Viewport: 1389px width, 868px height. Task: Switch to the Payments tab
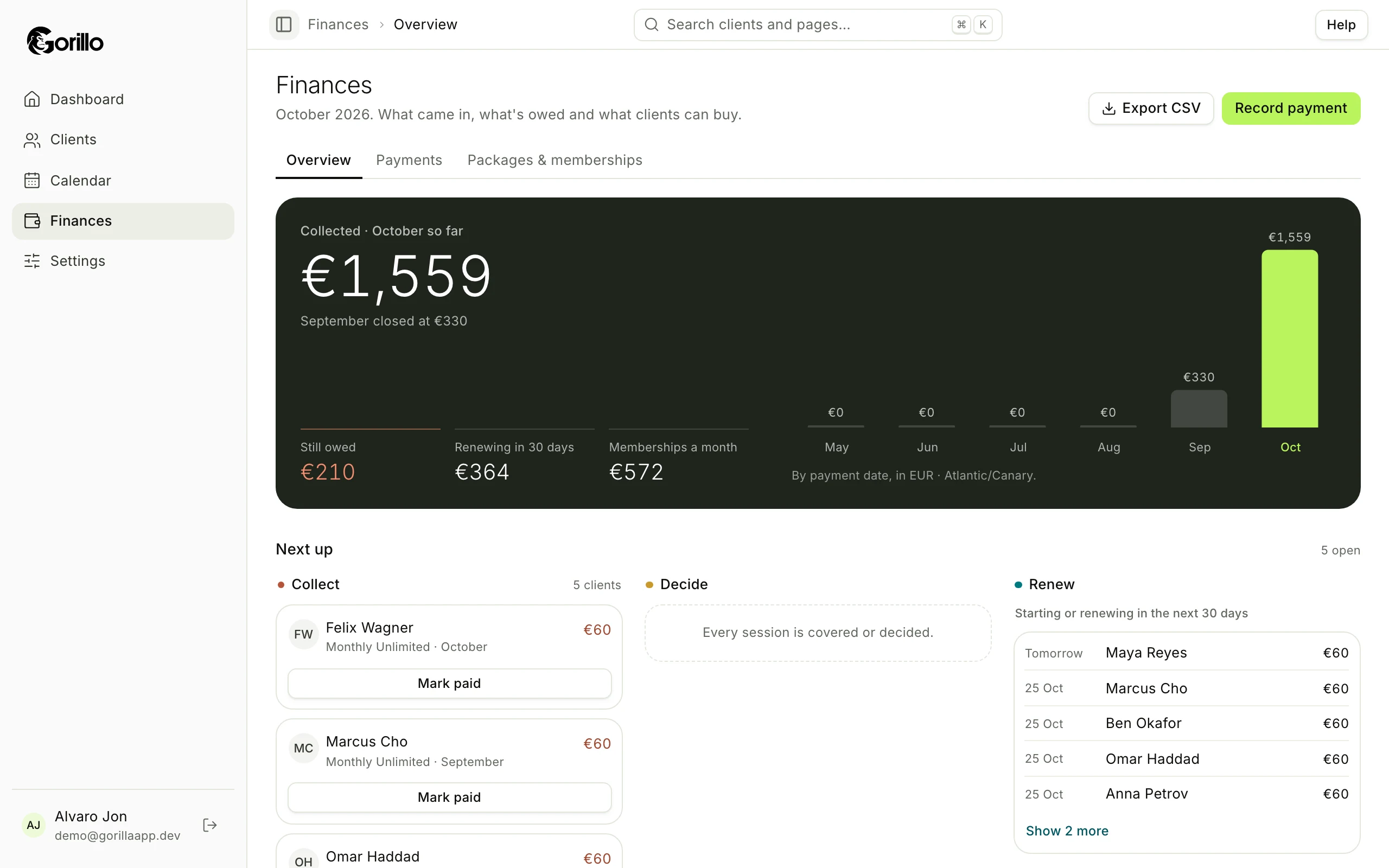pos(409,160)
